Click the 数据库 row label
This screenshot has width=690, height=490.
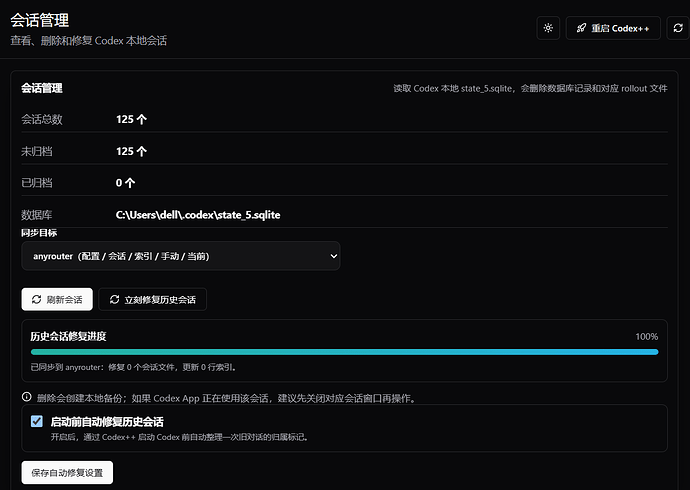37,215
